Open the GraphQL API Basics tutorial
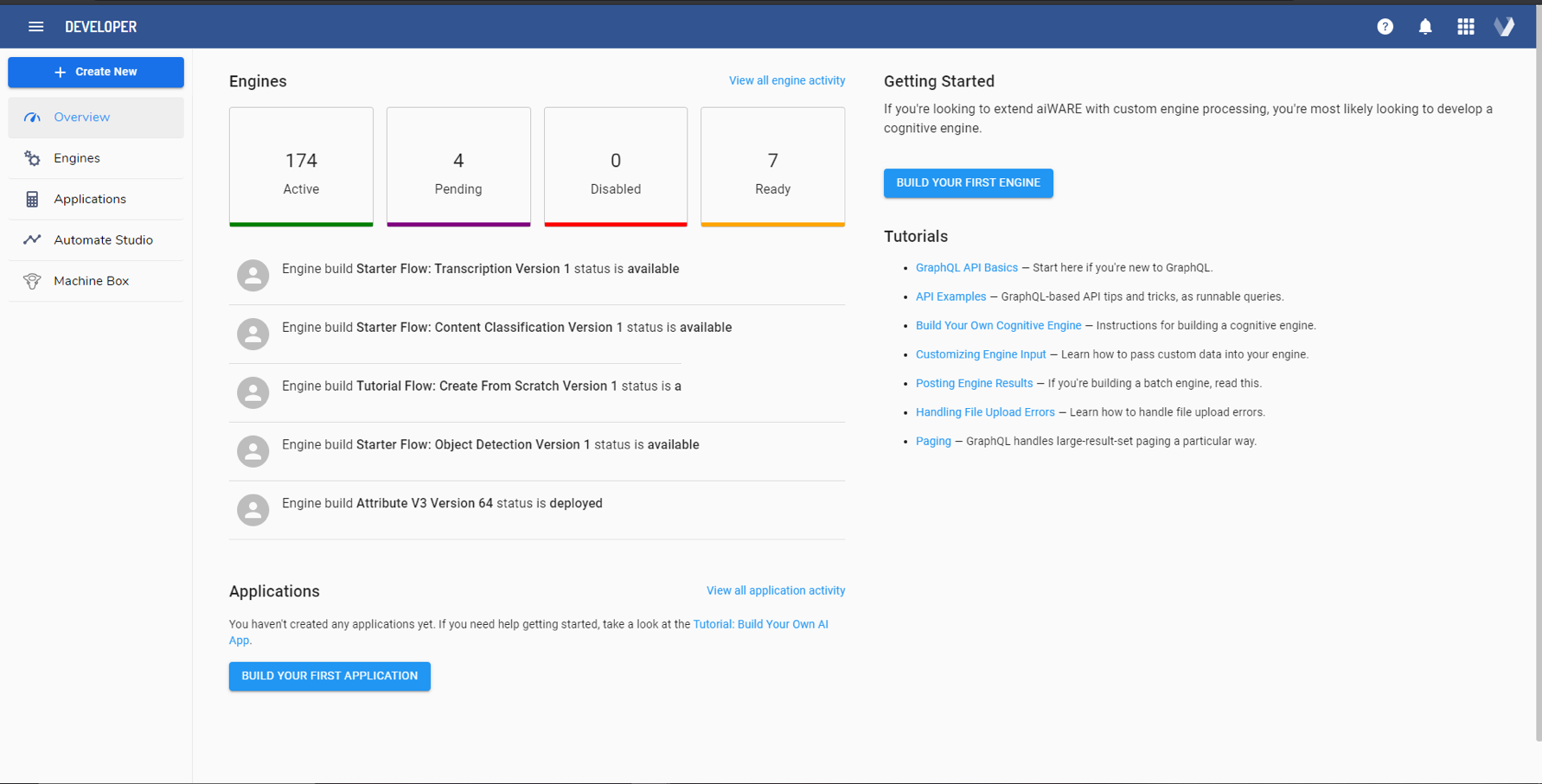 point(966,267)
